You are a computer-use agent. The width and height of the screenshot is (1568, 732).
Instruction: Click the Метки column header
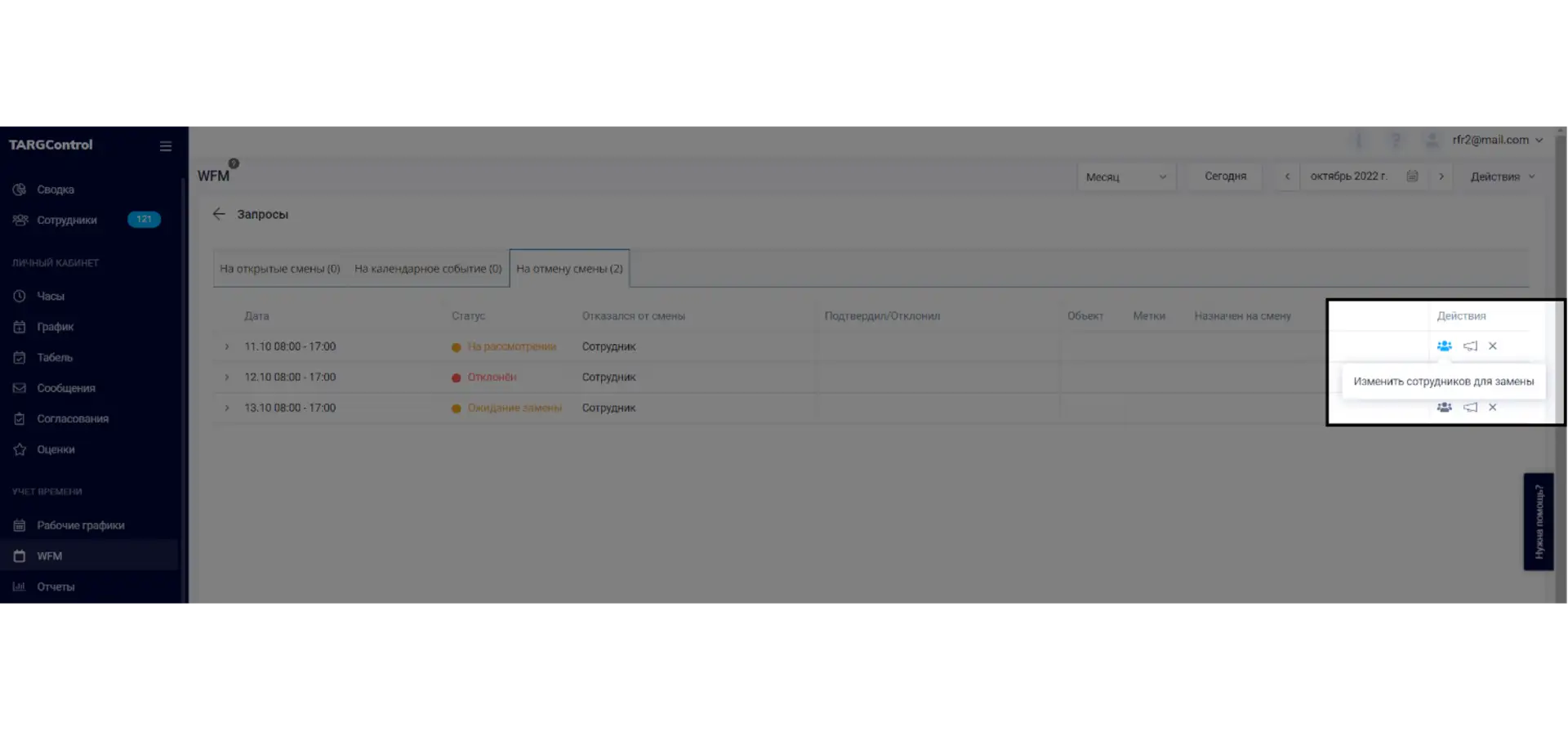coord(1149,316)
